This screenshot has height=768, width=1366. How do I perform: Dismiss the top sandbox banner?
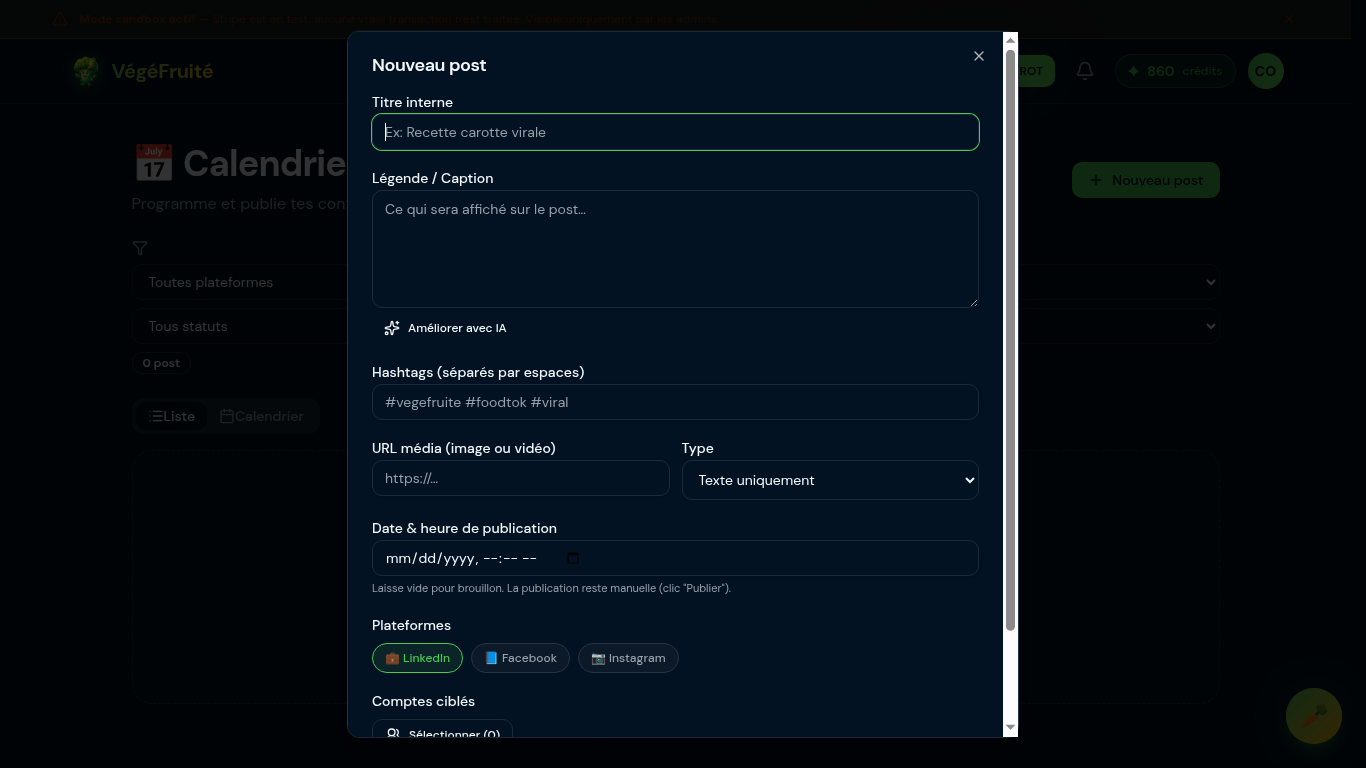(x=1289, y=19)
